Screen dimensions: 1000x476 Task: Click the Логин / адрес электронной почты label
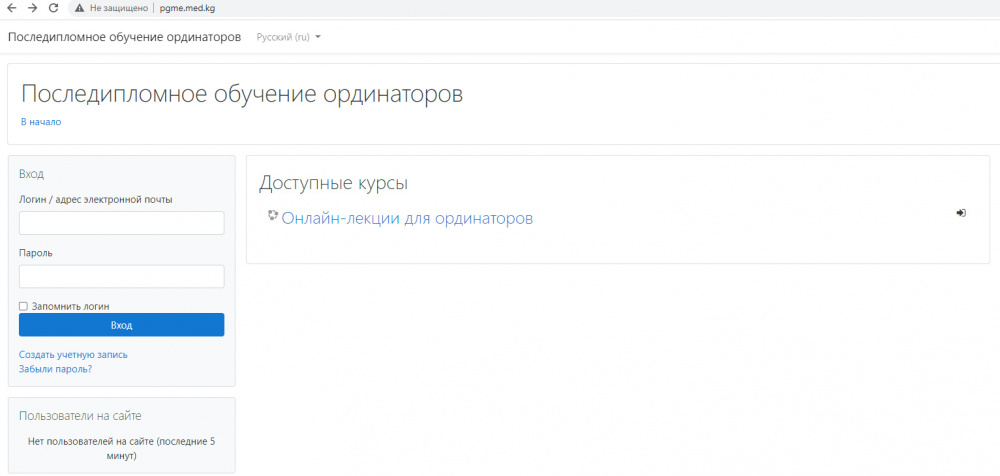[x=96, y=199]
